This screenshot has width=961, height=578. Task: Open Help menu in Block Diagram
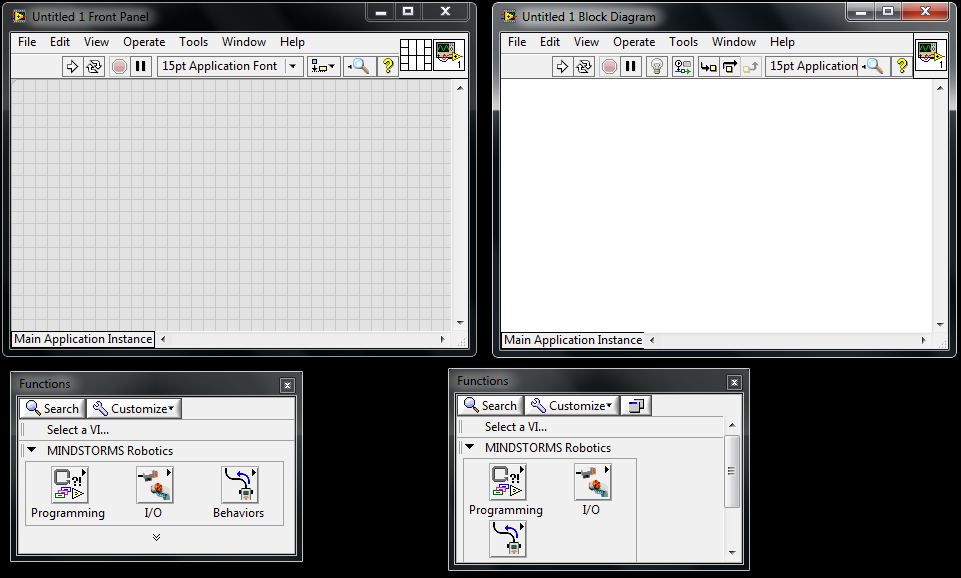tap(782, 42)
